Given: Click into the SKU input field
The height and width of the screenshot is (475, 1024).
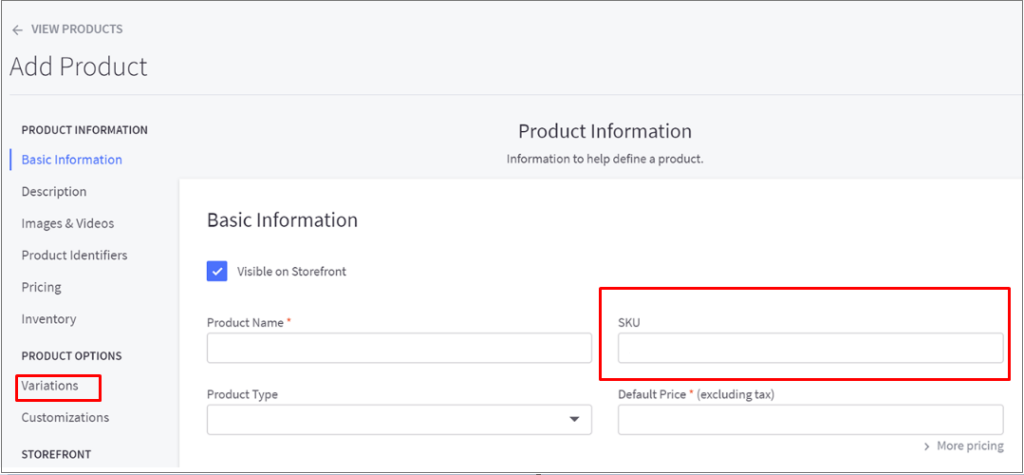Looking at the screenshot, I should (810, 348).
